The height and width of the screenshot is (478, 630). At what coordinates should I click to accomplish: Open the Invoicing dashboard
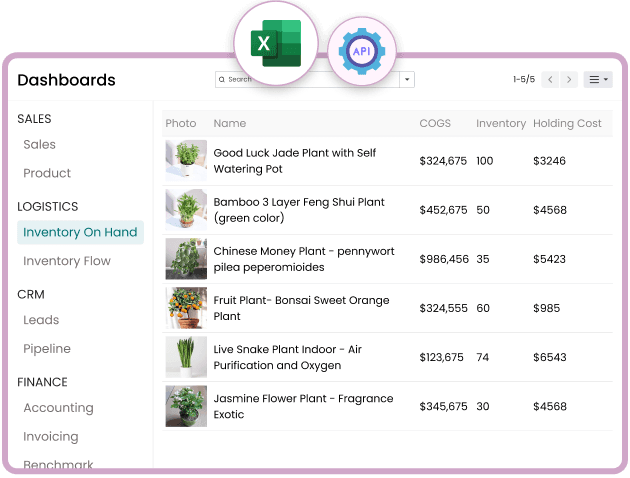(51, 437)
